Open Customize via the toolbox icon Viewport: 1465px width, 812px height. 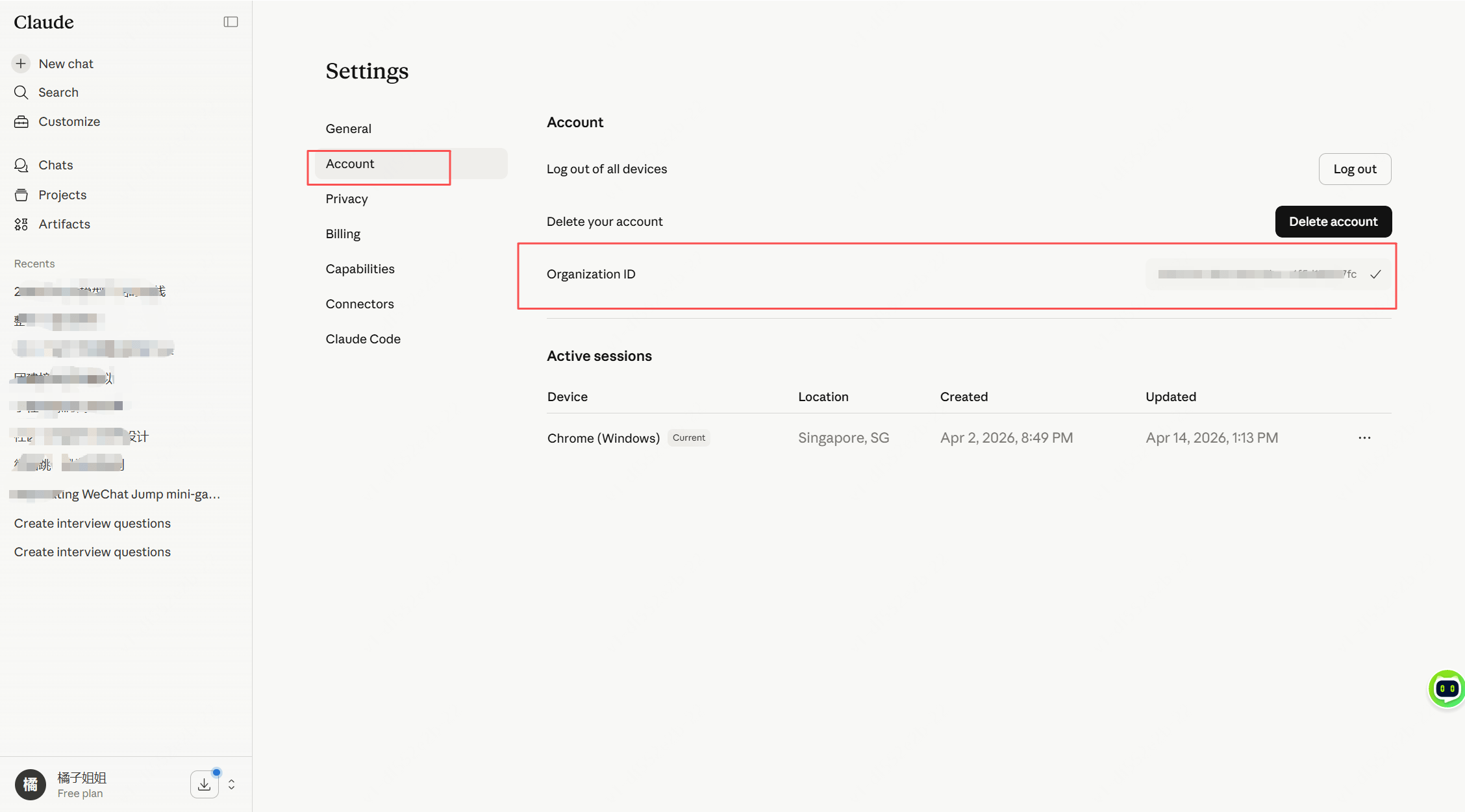pos(21,121)
